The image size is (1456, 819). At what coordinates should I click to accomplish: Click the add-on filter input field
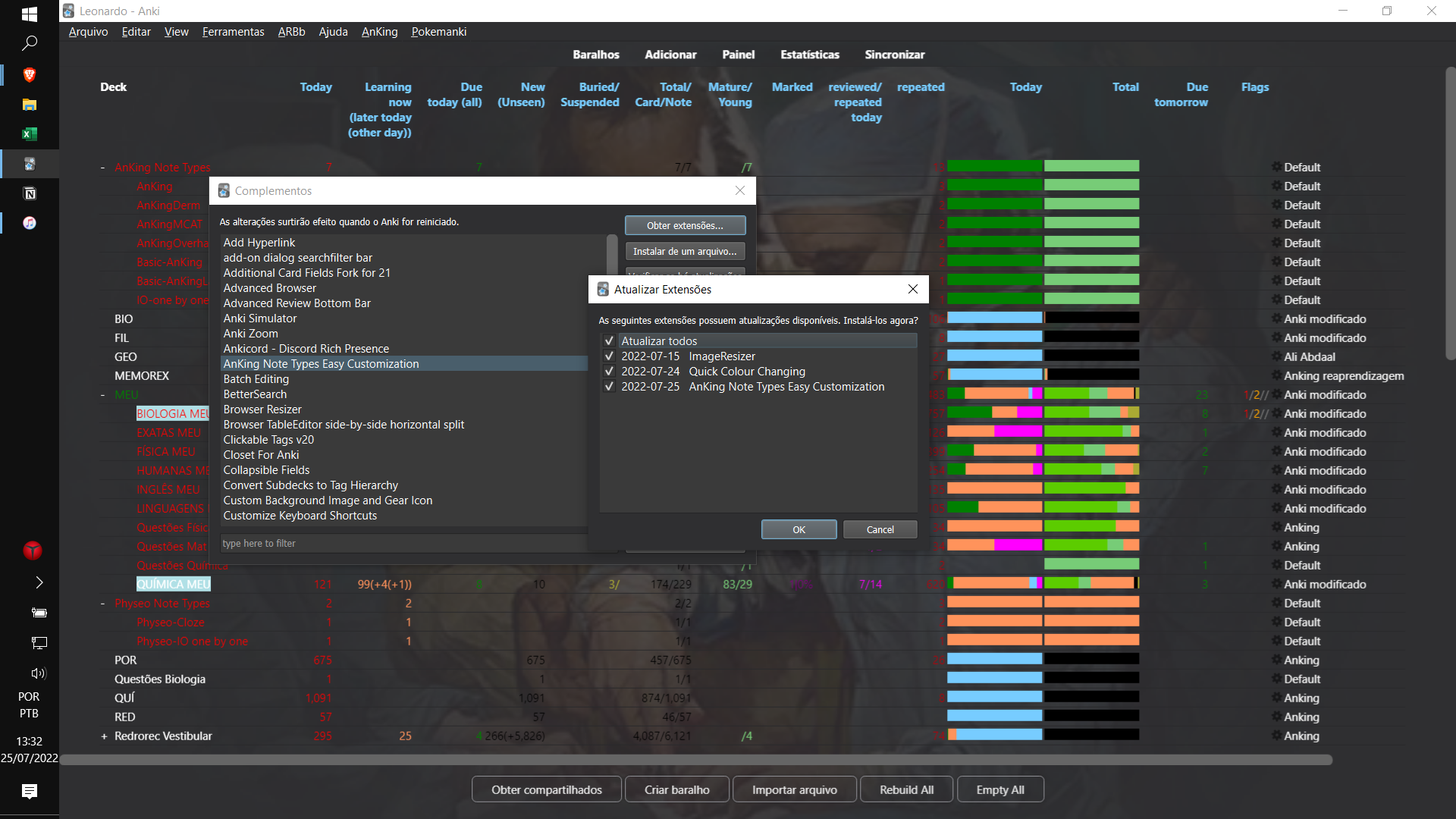tap(403, 543)
